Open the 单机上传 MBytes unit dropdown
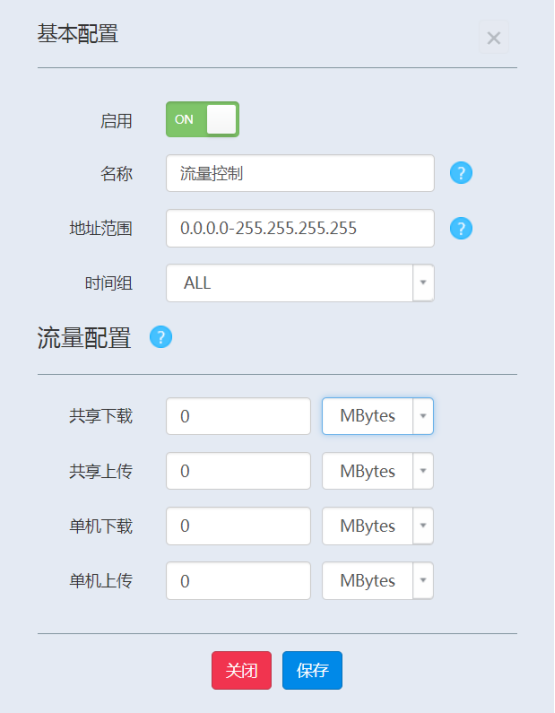This screenshot has width=555, height=713. click(378, 581)
